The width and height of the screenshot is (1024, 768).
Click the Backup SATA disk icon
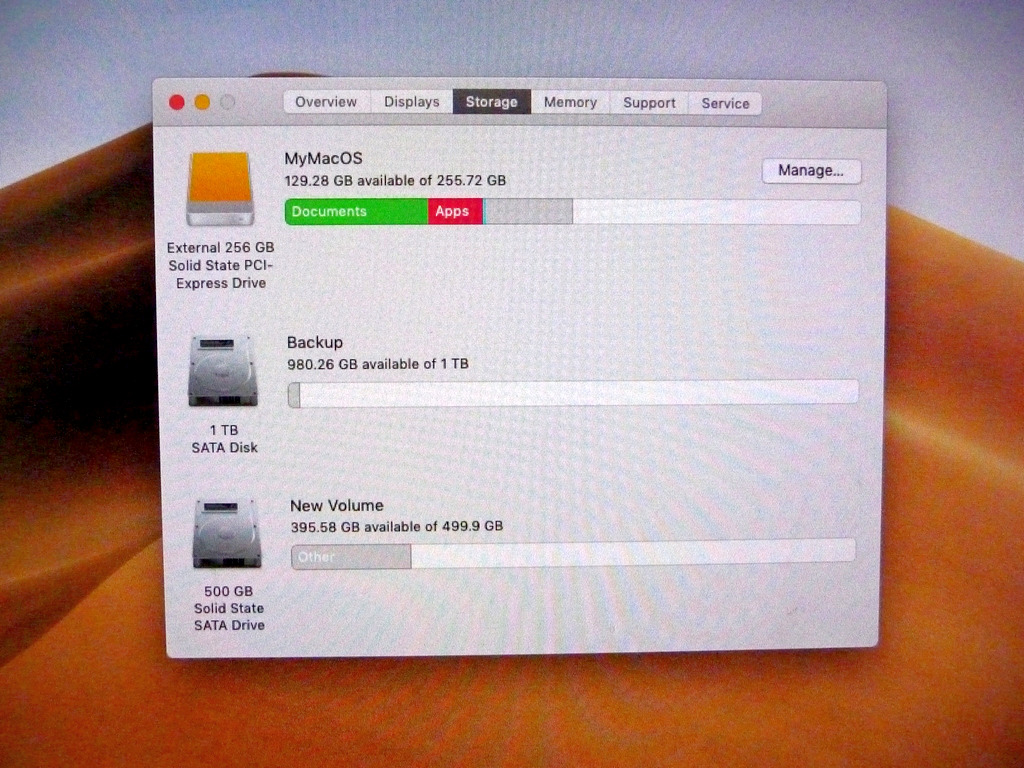point(223,370)
